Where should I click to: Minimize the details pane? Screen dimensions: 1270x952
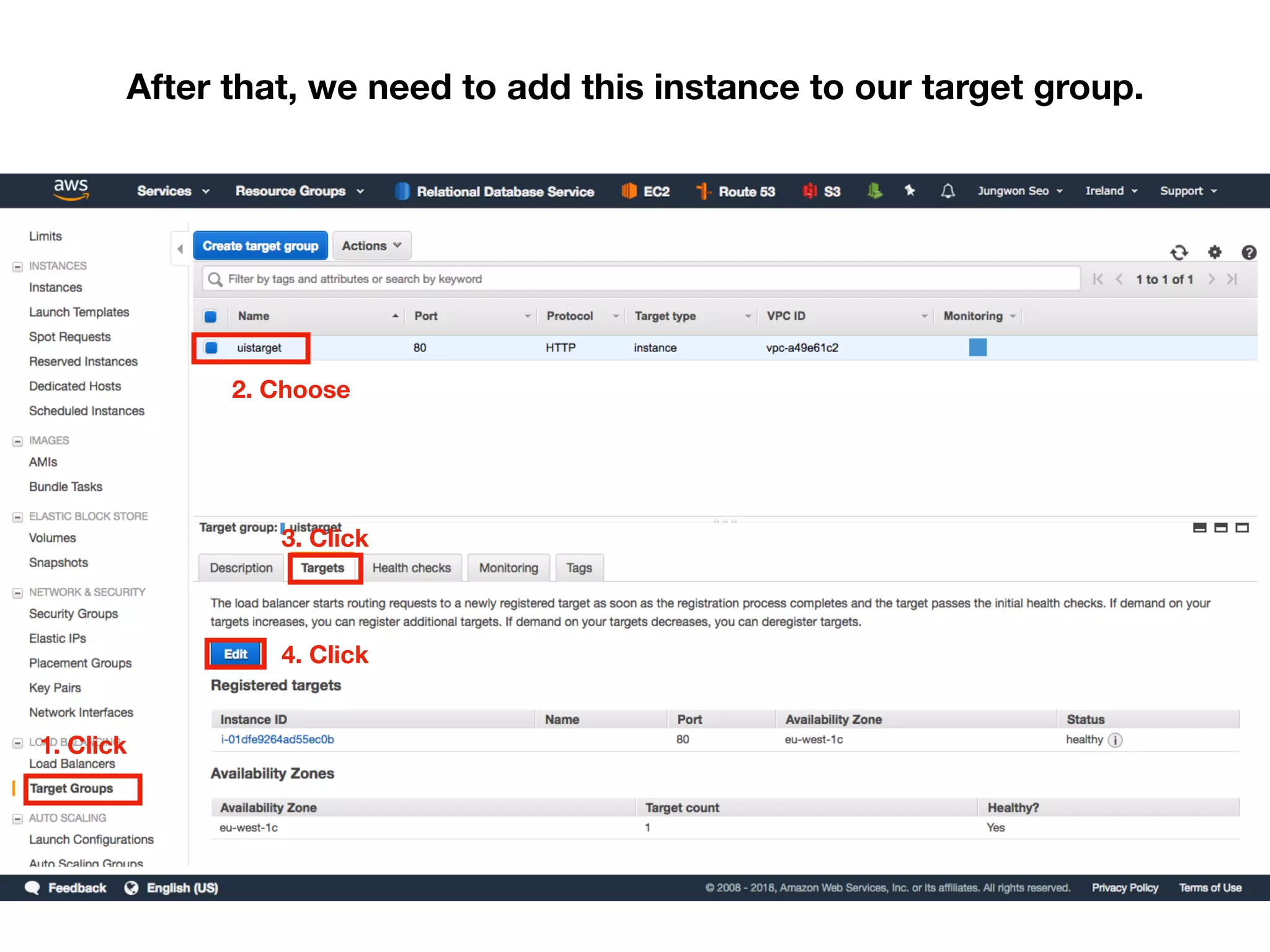click(1200, 528)
